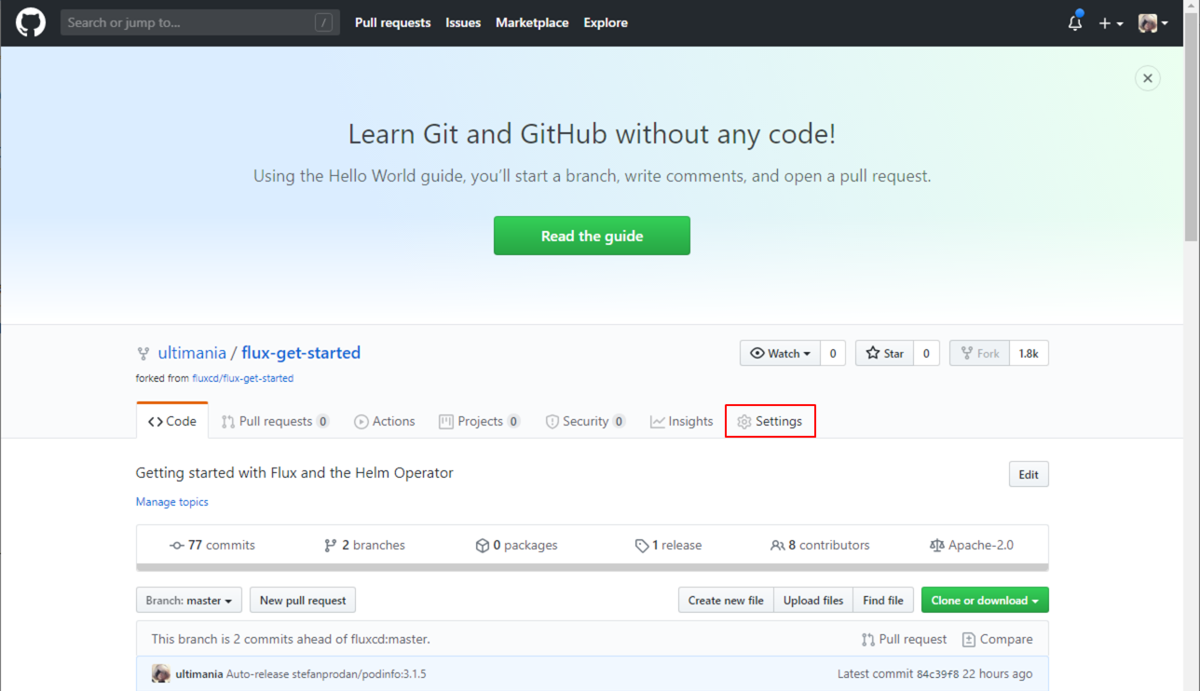Open the plus create-new menu
The width and height of the screenshot is (1200, 691).
pyautogui.click(x=1111, y=23)
